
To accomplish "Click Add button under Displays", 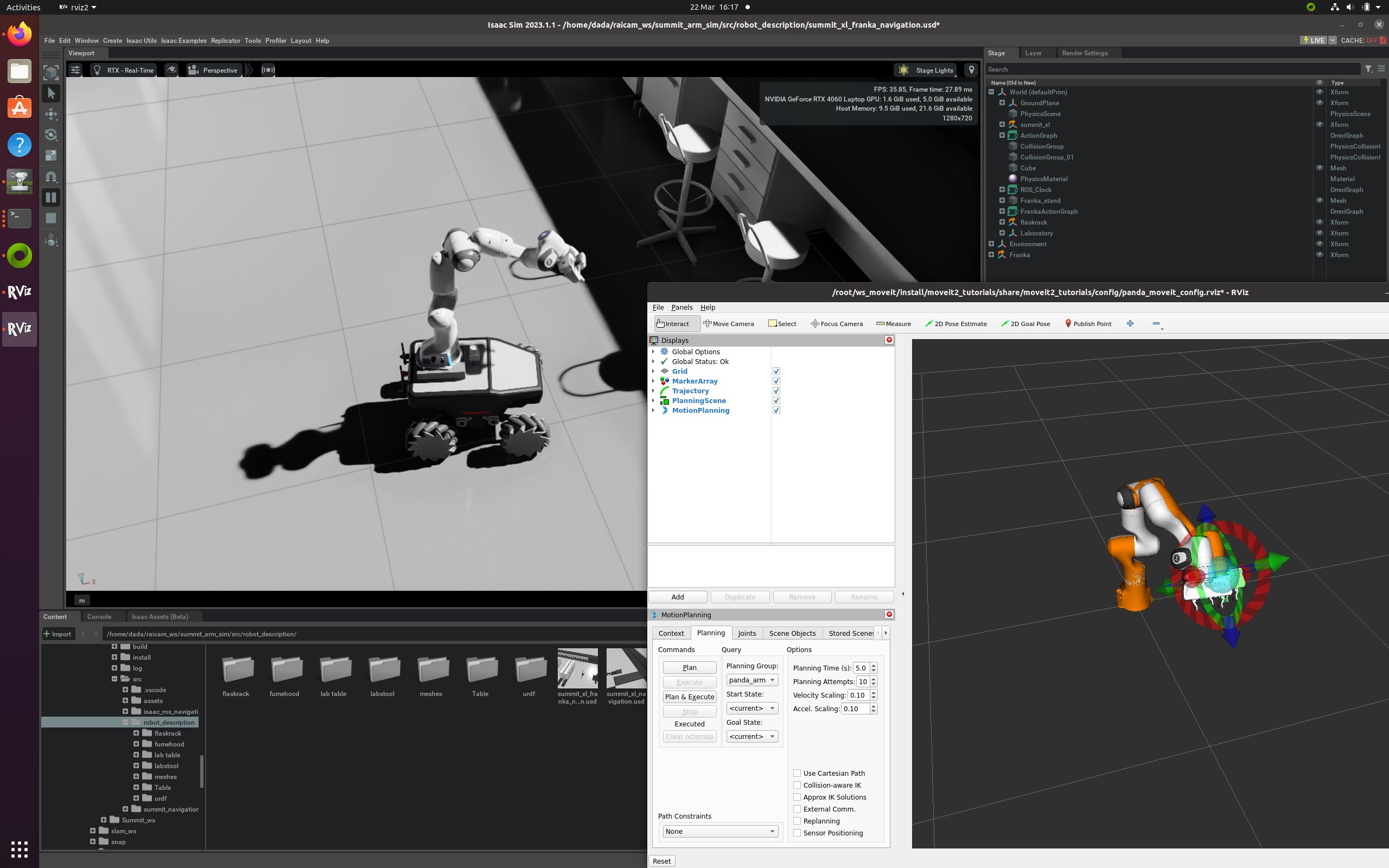I will tap(678, 597).
